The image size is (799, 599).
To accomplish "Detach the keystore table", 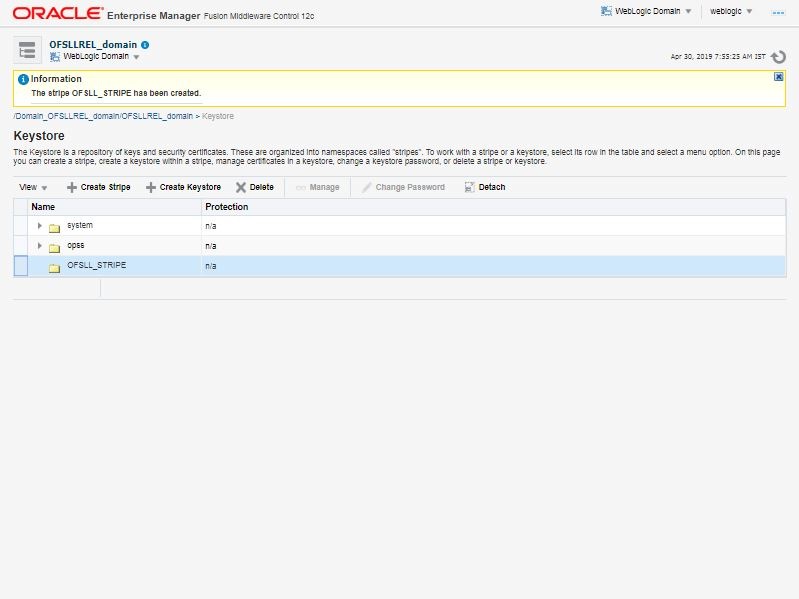I will (485, 187).
